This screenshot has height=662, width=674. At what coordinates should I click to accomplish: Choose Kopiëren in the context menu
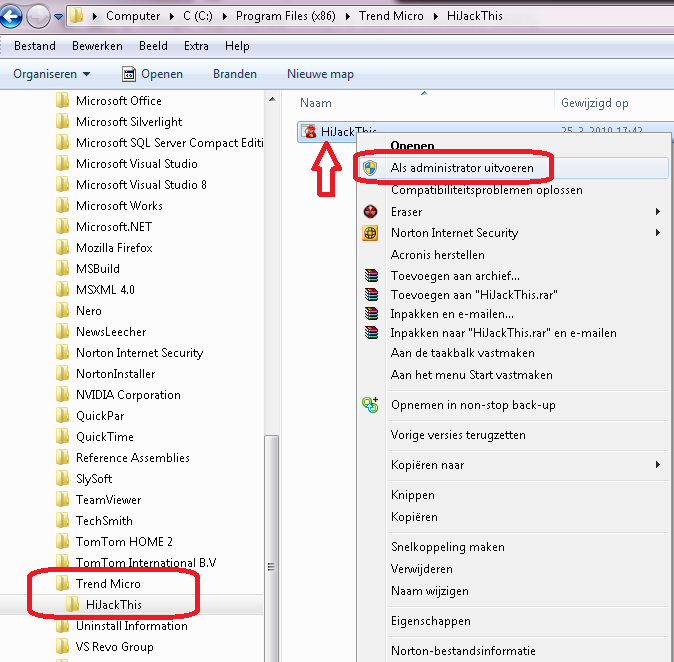click(414, 517)
